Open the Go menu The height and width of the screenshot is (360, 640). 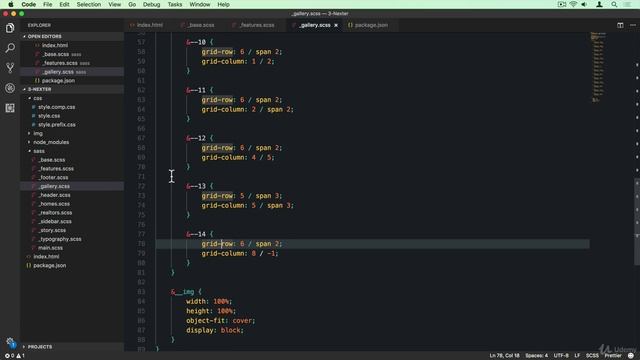click(x=132, y=4)
